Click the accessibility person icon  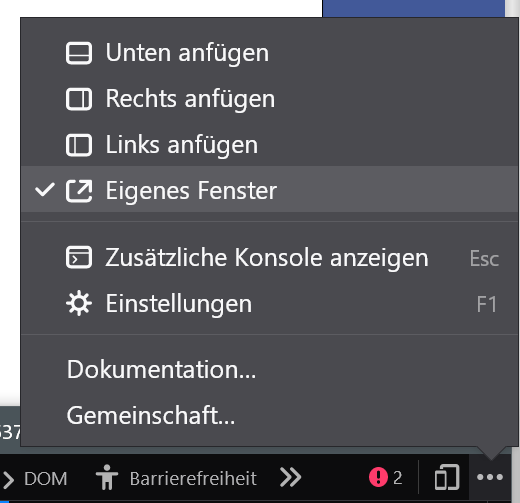click(x=107, y=477)
